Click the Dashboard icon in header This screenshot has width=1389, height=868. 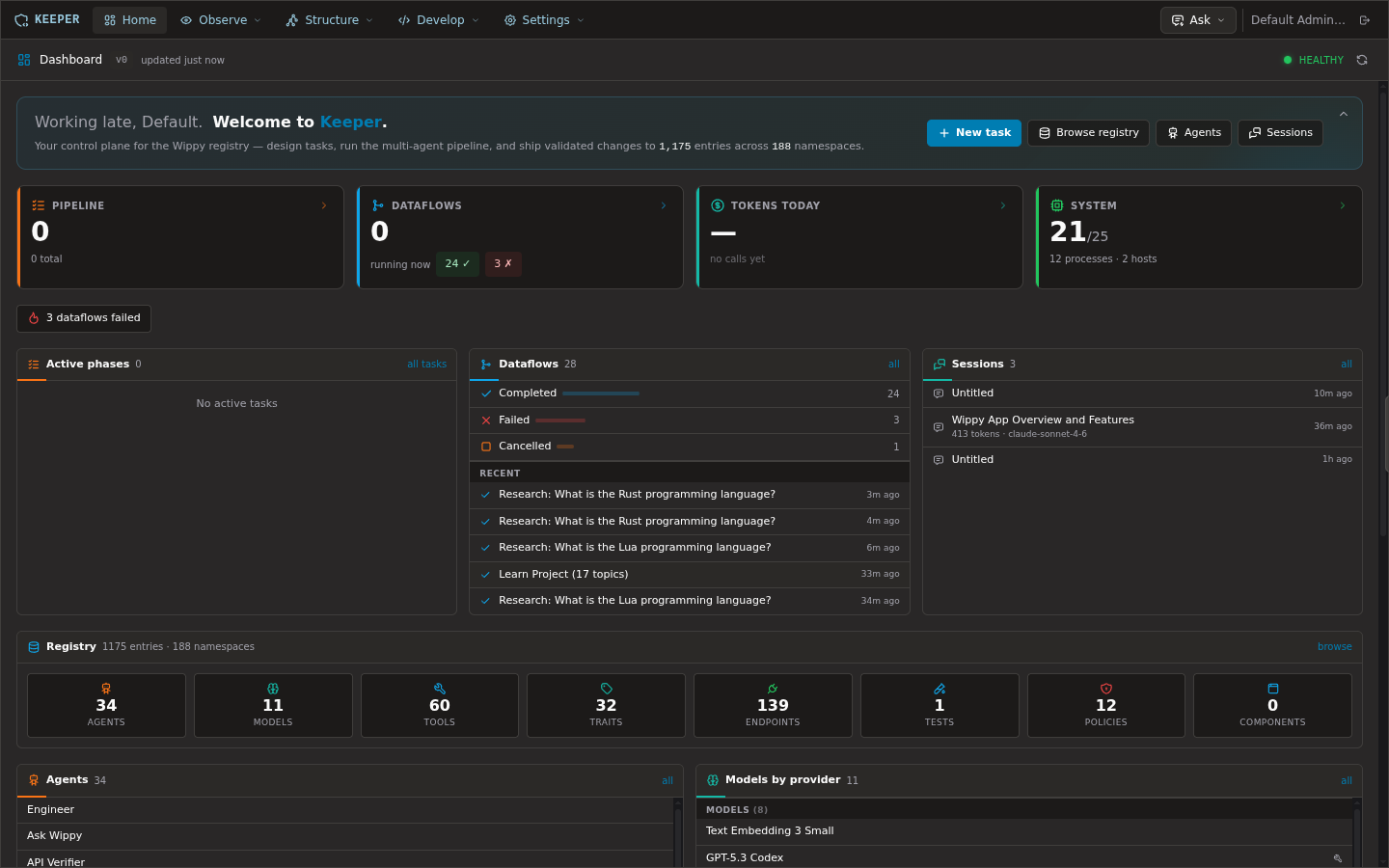tap(24, 60)
